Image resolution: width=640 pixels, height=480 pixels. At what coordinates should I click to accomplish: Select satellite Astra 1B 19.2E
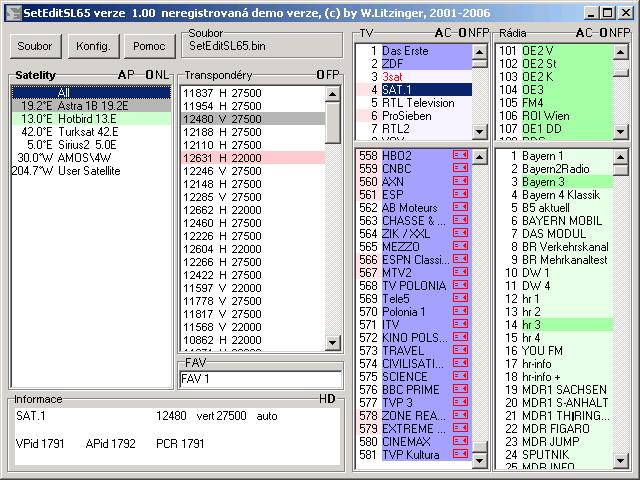pos(91,106)
